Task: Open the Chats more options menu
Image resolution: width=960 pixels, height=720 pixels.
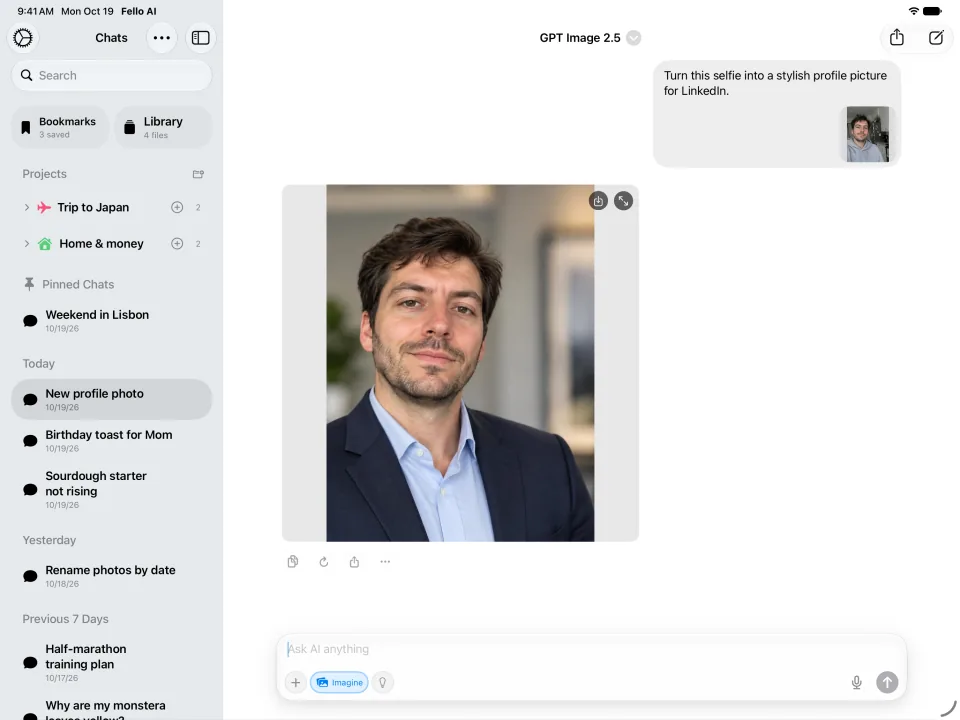Action: coord(162,38)
